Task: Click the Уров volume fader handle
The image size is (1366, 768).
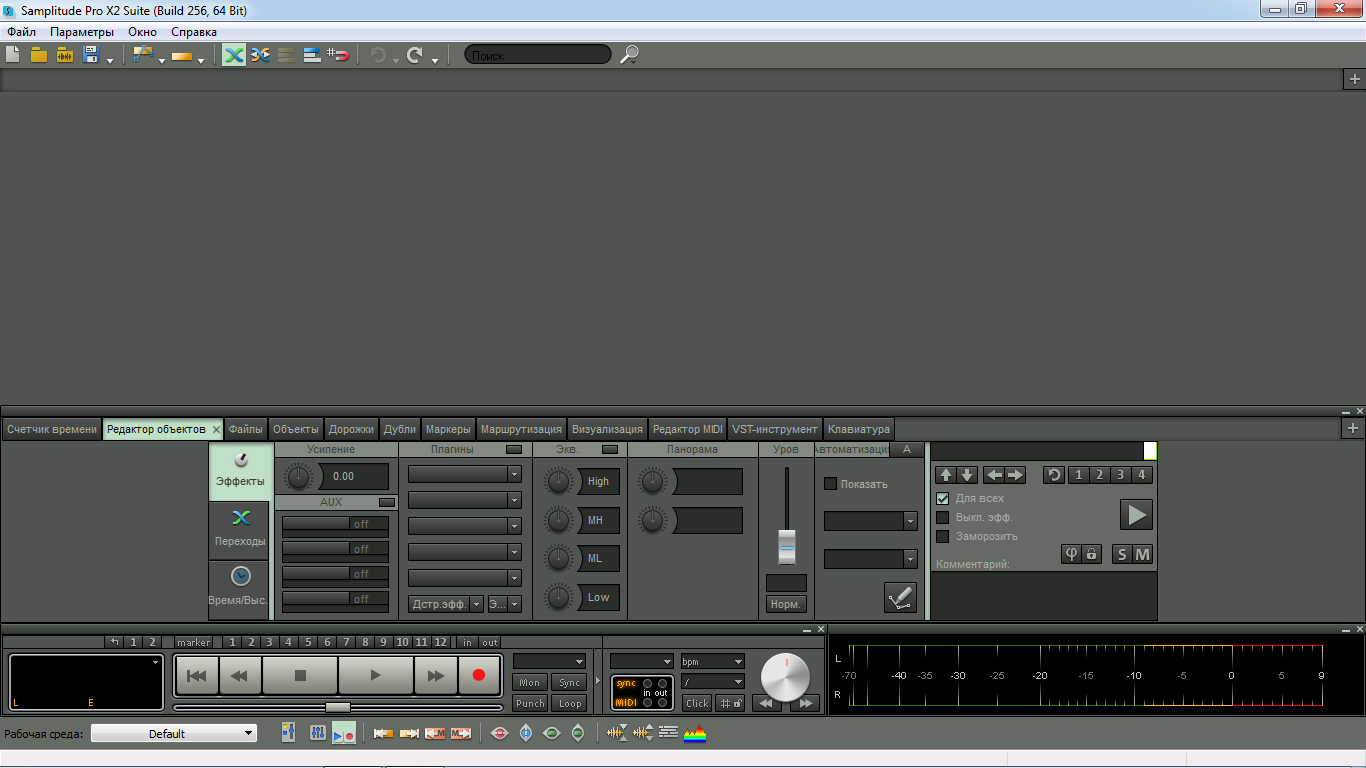Action: tap(787, 547)
